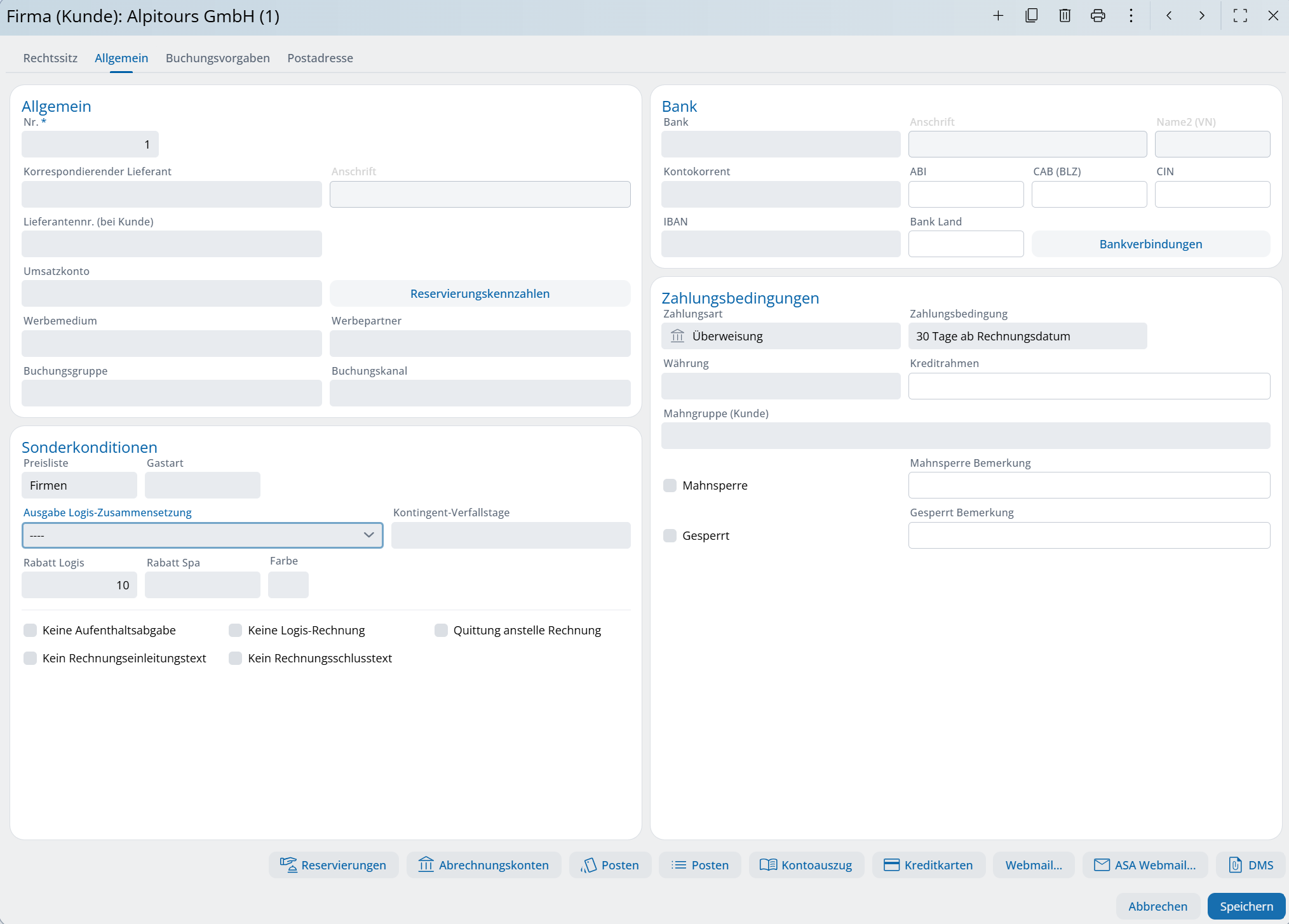Screen dimensions: 1289x924
Task: Click the Mahnsperre Bemerkung field
Action: 1089,485
